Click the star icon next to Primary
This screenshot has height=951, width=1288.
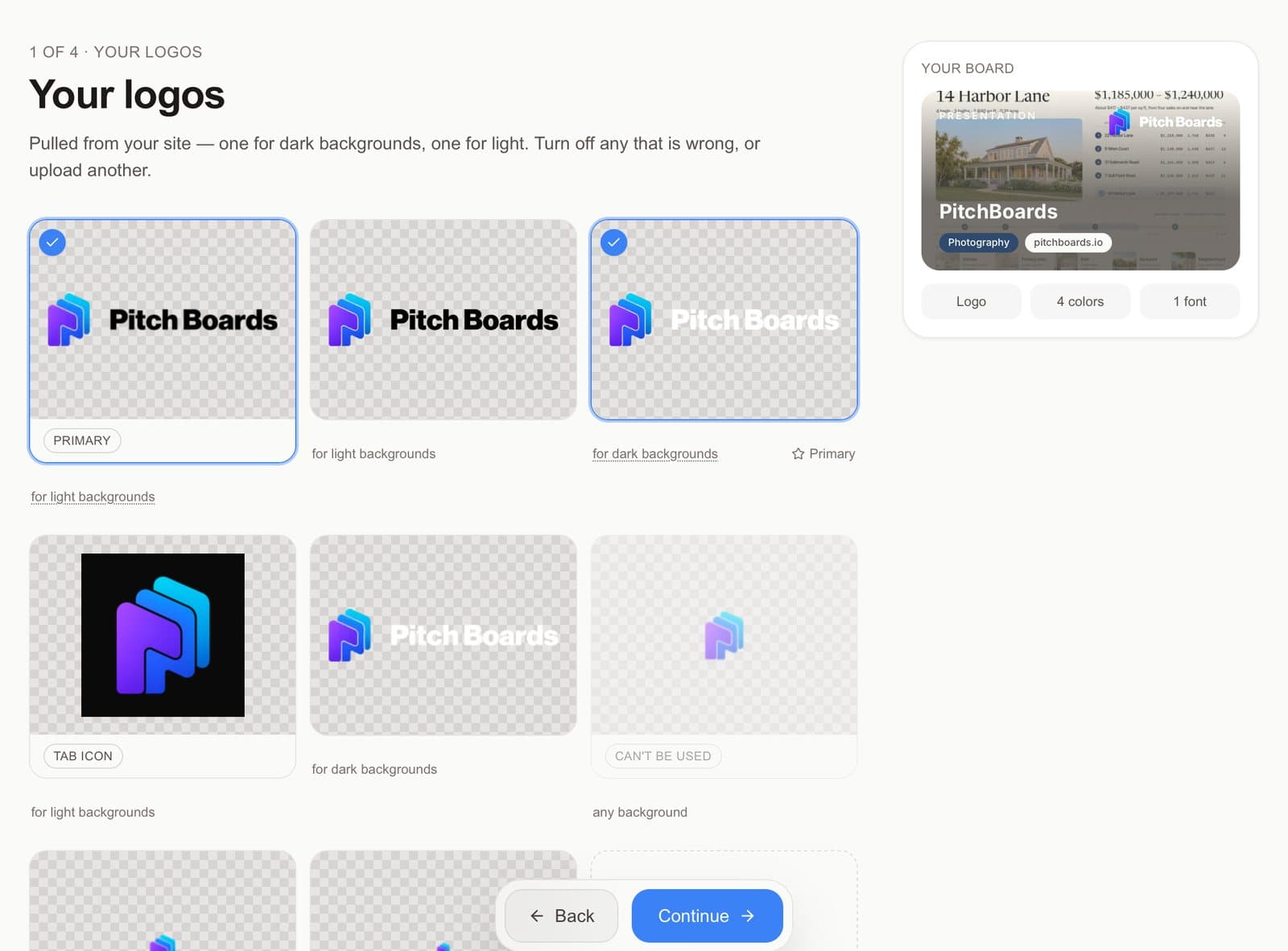click(x=798, y=454)
